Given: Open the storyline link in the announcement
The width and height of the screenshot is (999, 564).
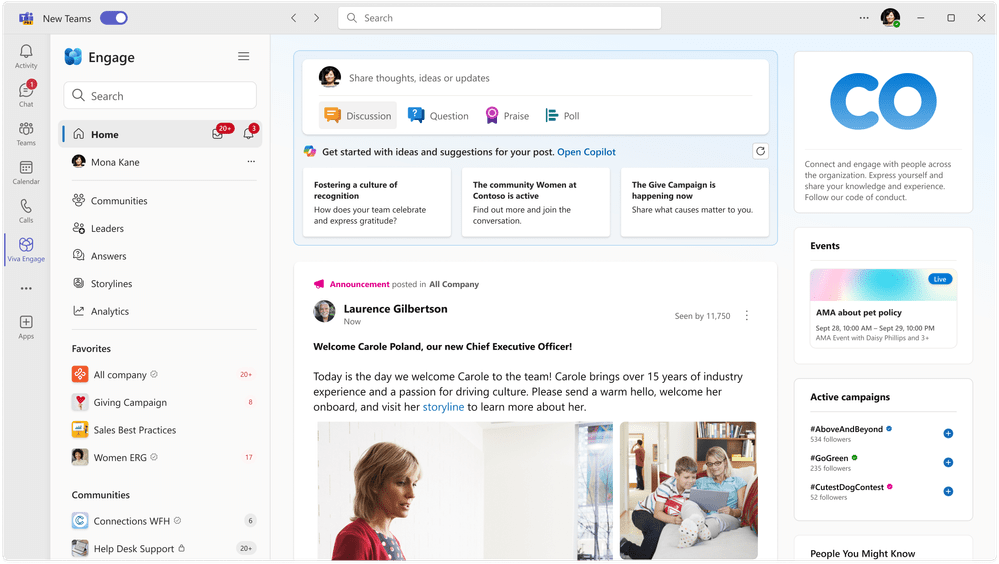Looking at the screenshot, I should pos(443,407).
